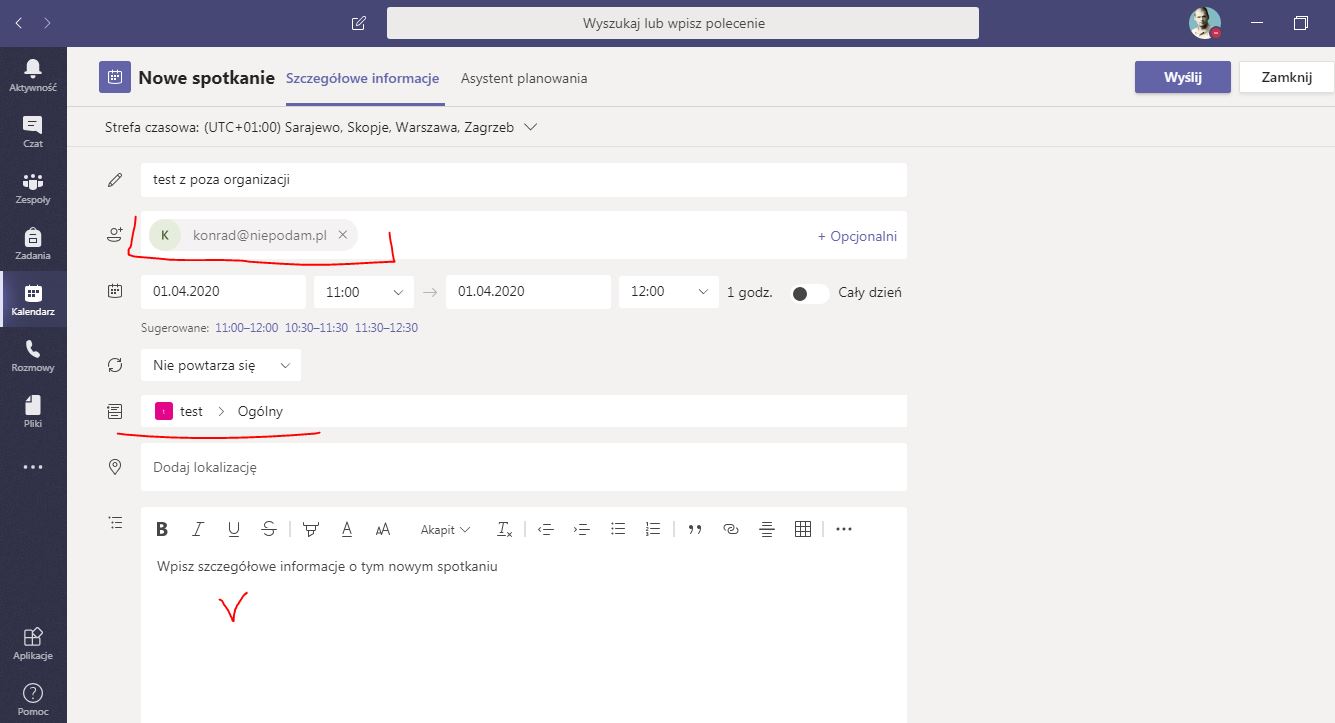Go to Zespoły teams section
The height and width of the screenshot is (723, 1335).
[x=33, y=187]
